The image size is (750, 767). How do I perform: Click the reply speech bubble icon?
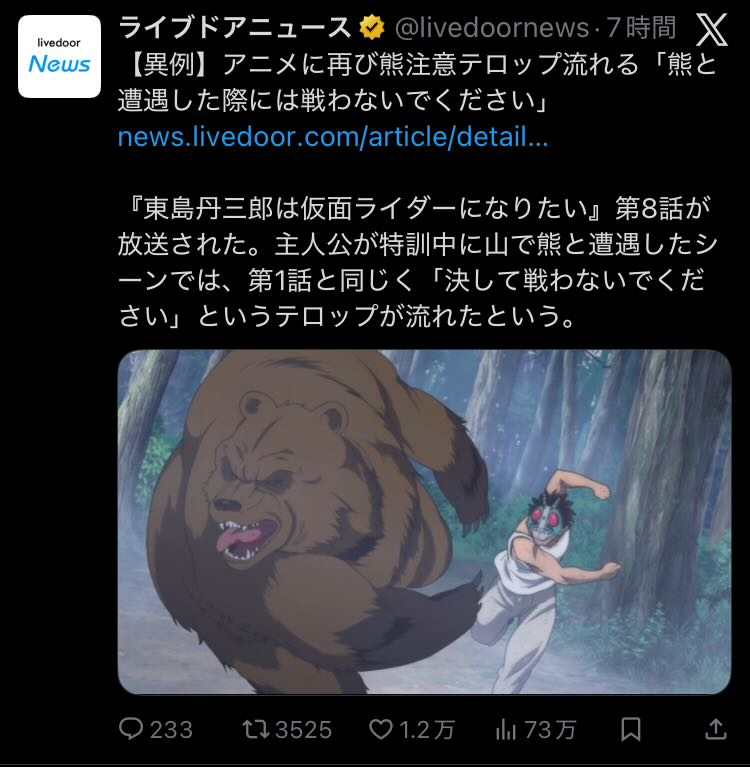(x=131, y=729)
